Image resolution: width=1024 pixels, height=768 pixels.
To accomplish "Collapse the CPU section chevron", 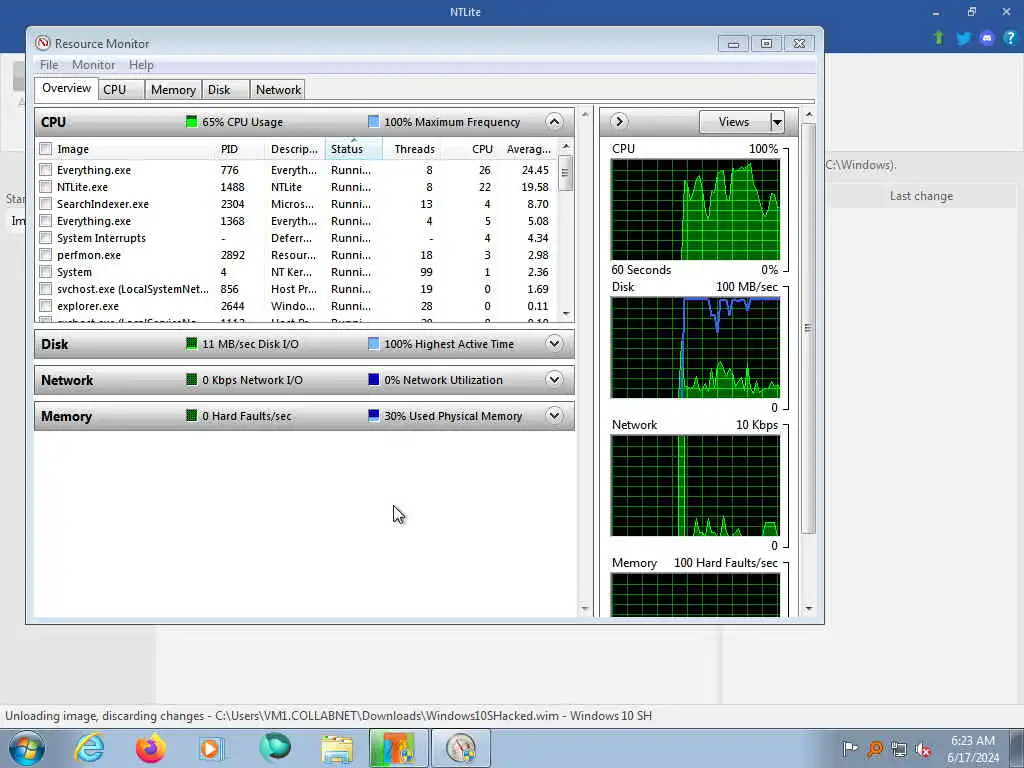I will 554,121.
